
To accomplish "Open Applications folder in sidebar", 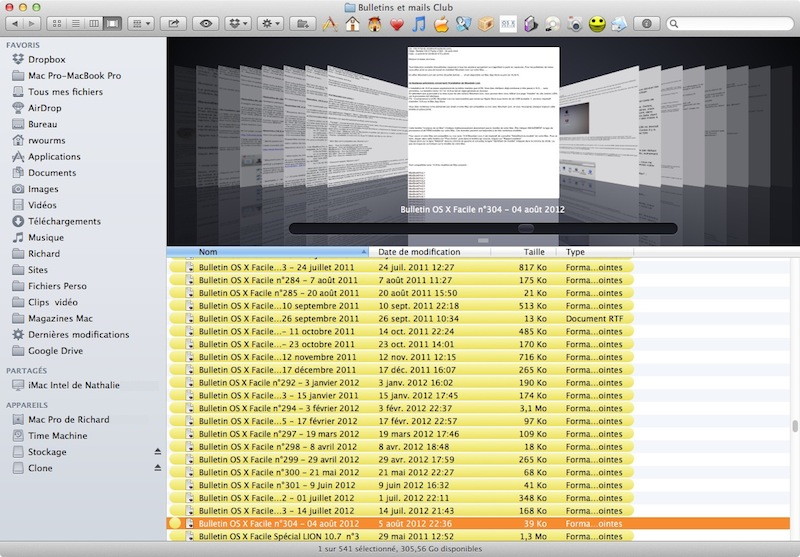I will (54, 156).
